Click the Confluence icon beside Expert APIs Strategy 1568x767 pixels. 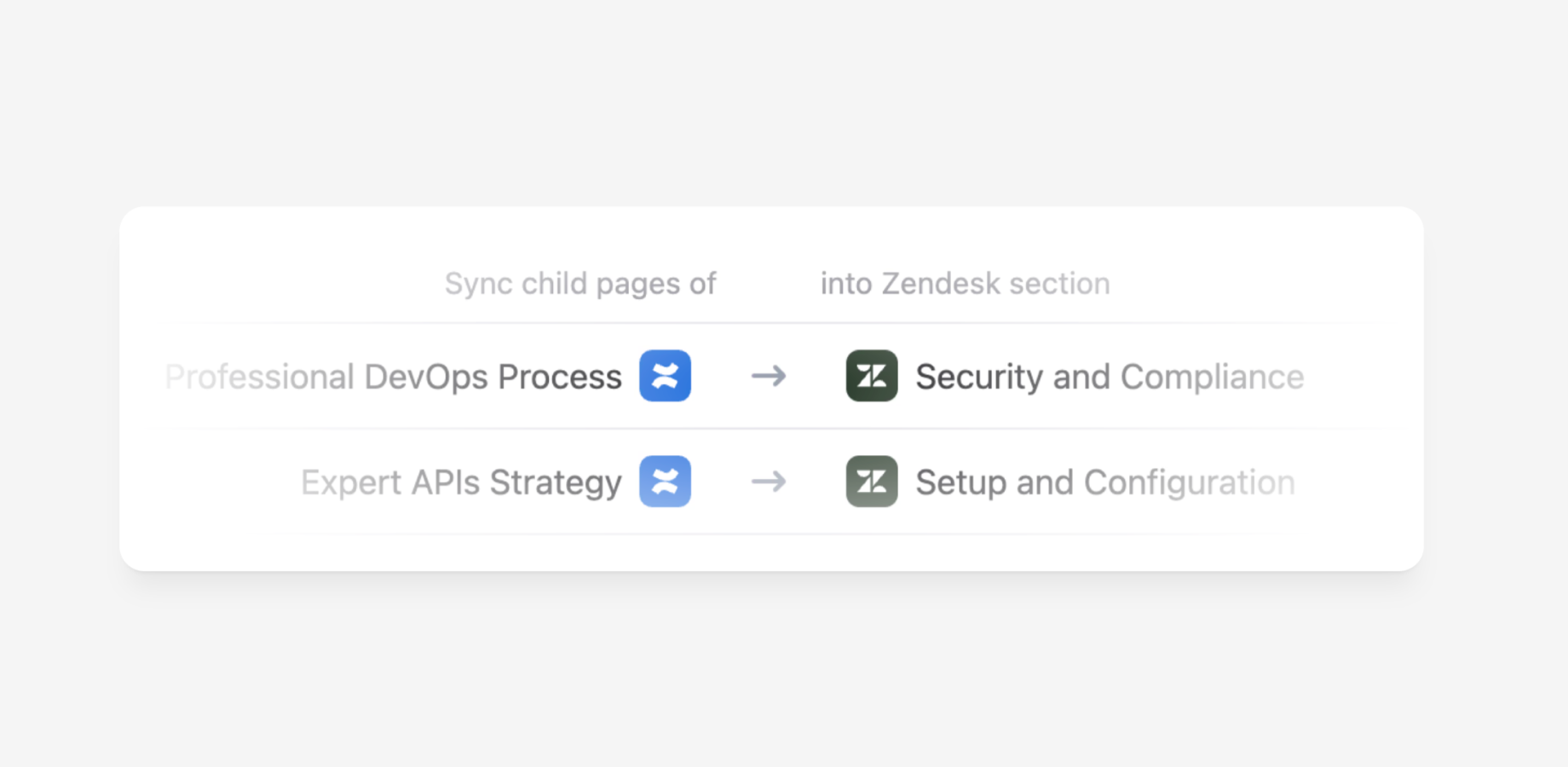pyautogui.click(x=665, y=482)
